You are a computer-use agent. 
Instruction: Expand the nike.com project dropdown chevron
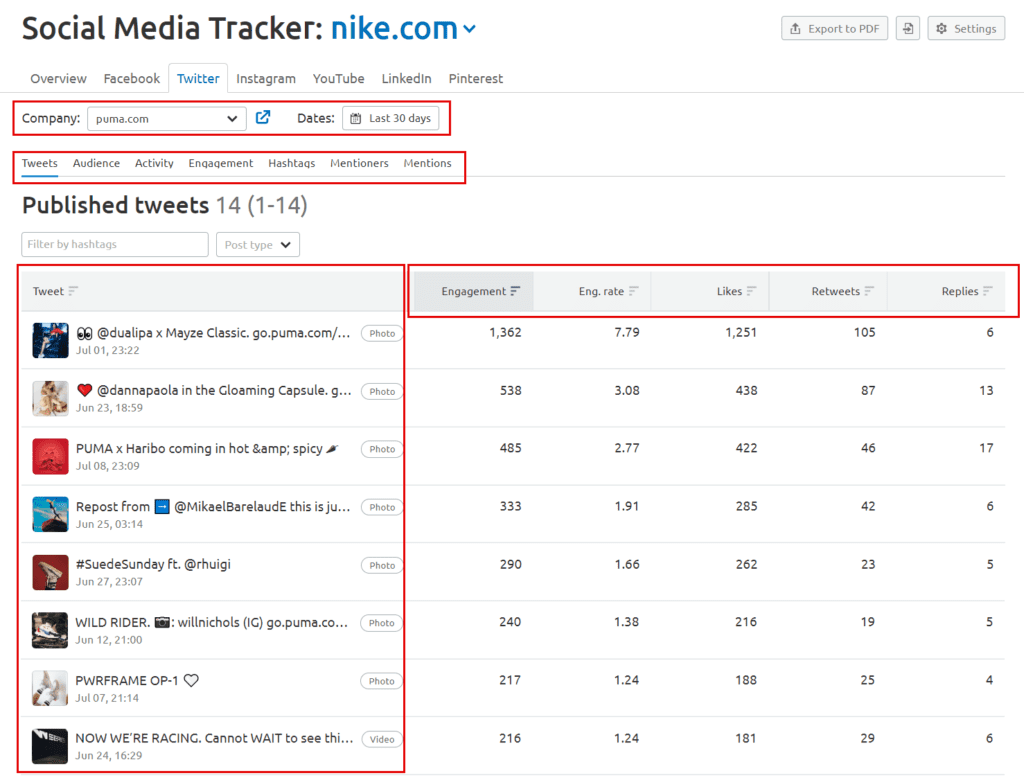(x=470, y=29)
